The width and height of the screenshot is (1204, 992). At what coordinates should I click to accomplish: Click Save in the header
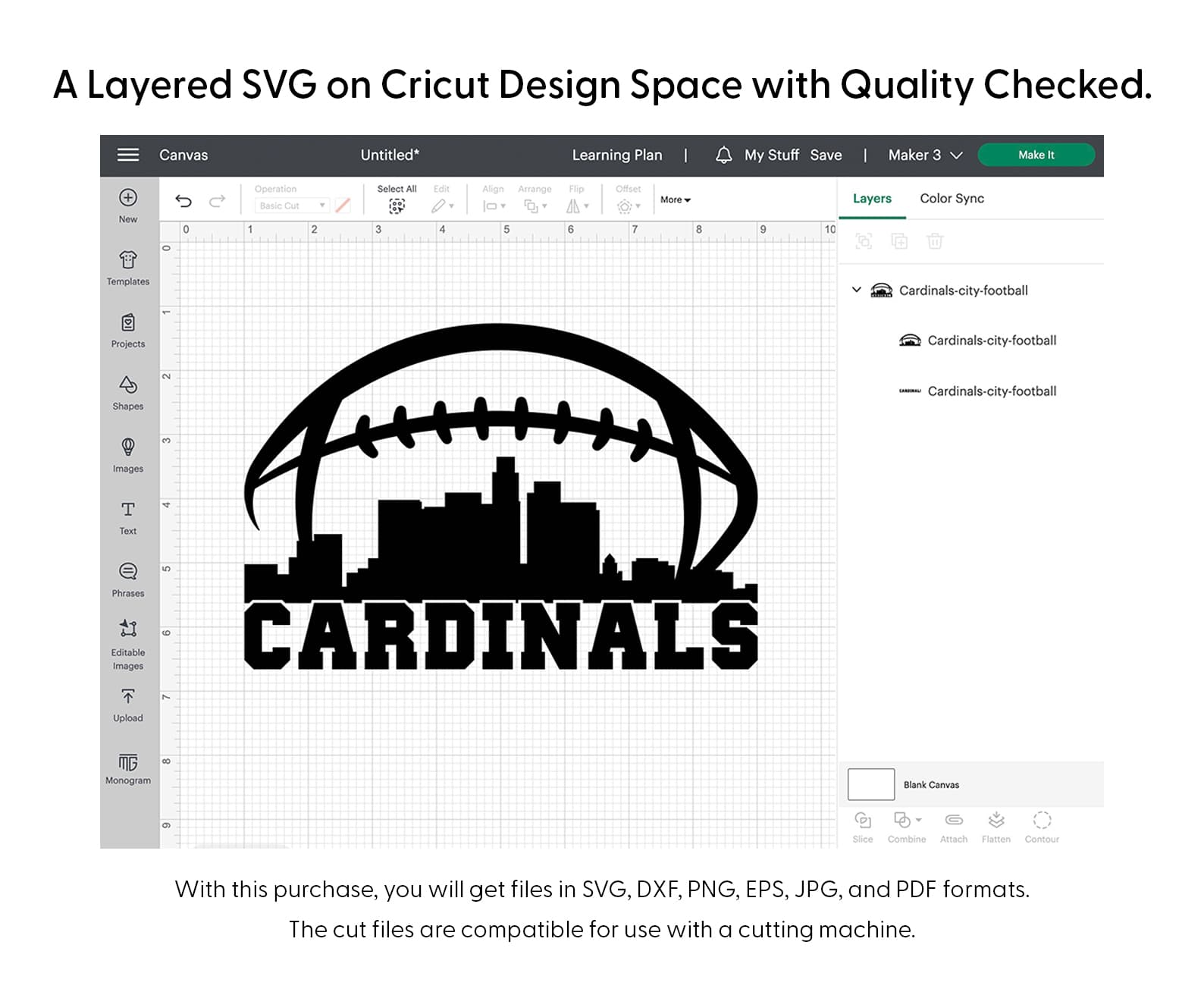coord(826,155)
